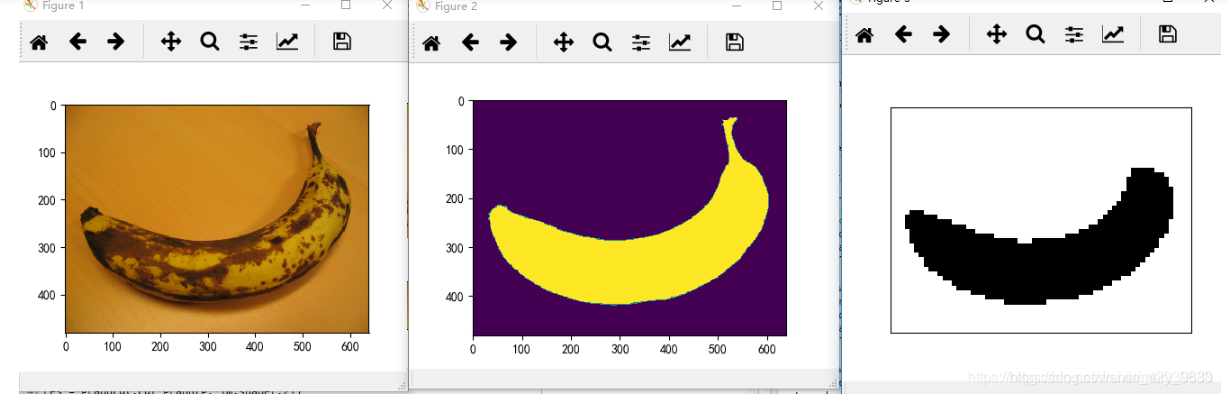Select Pan tool in Figure 2 toolbar
This screenshot has height=407, width=1228.
click(563, 42)
